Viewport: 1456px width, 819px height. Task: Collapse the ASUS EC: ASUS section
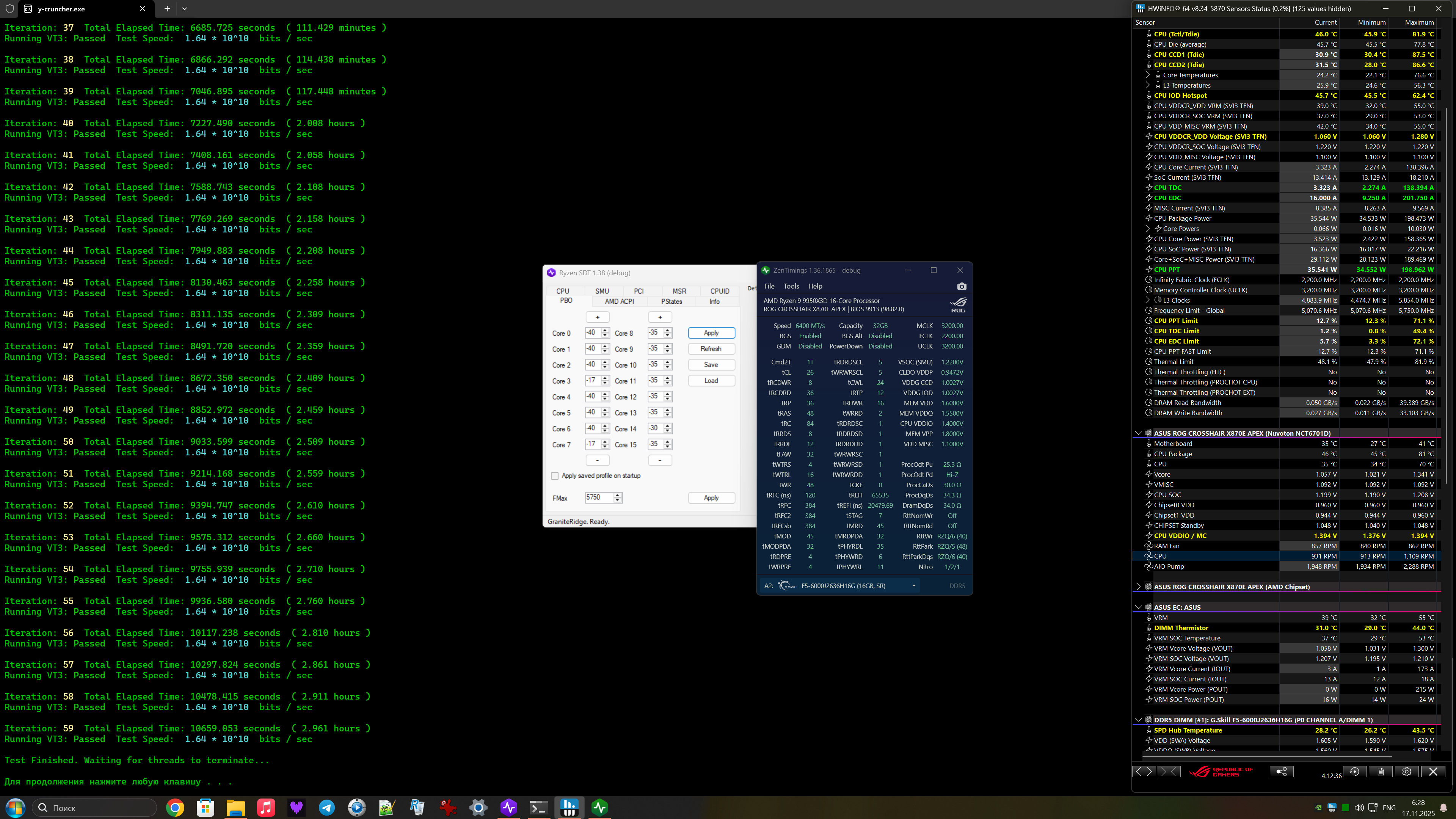pos(1138,607)
